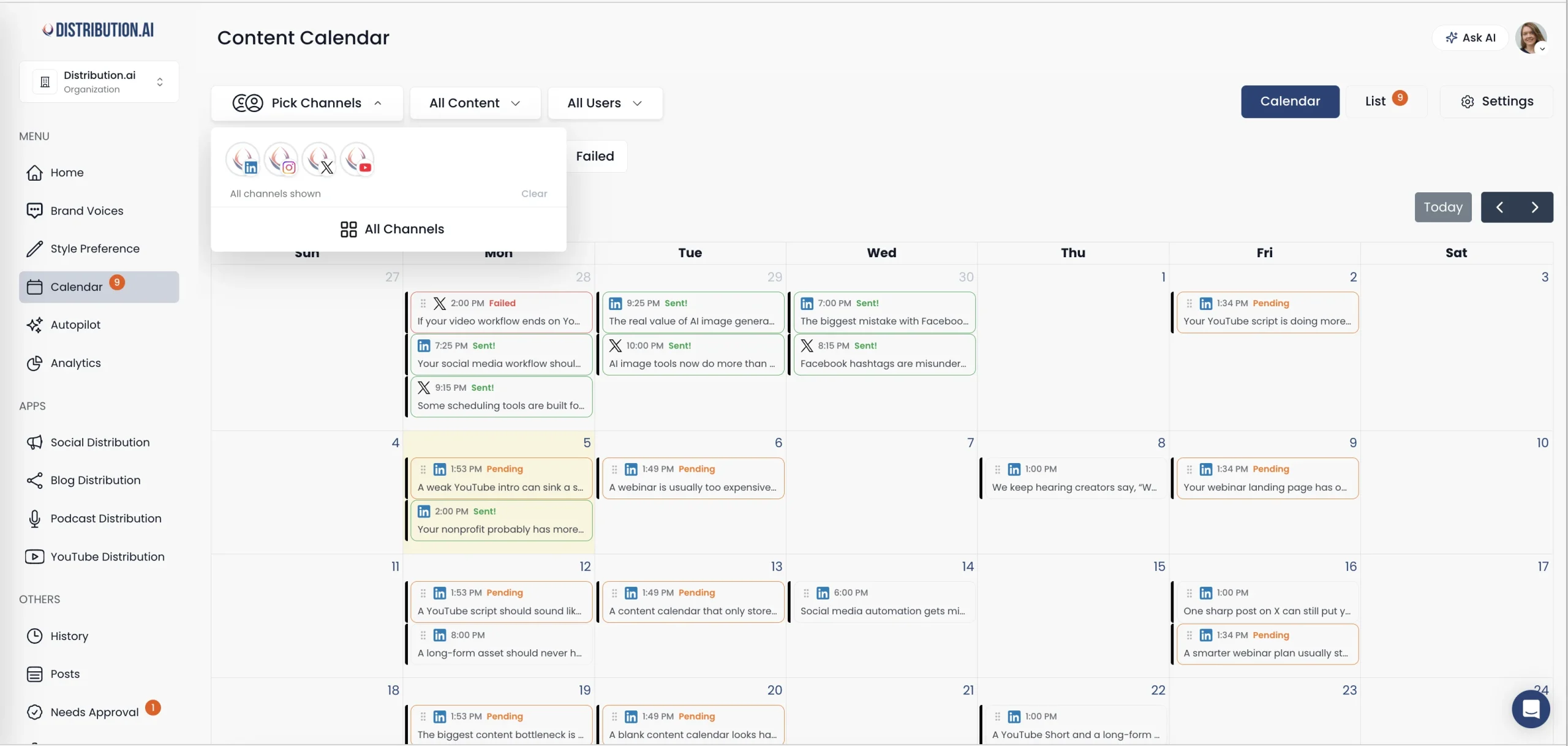Open post 'A weak YouTube intro can sink a s...'
The height and width of the screenshot is (746, 1568).
coord(501,478)
